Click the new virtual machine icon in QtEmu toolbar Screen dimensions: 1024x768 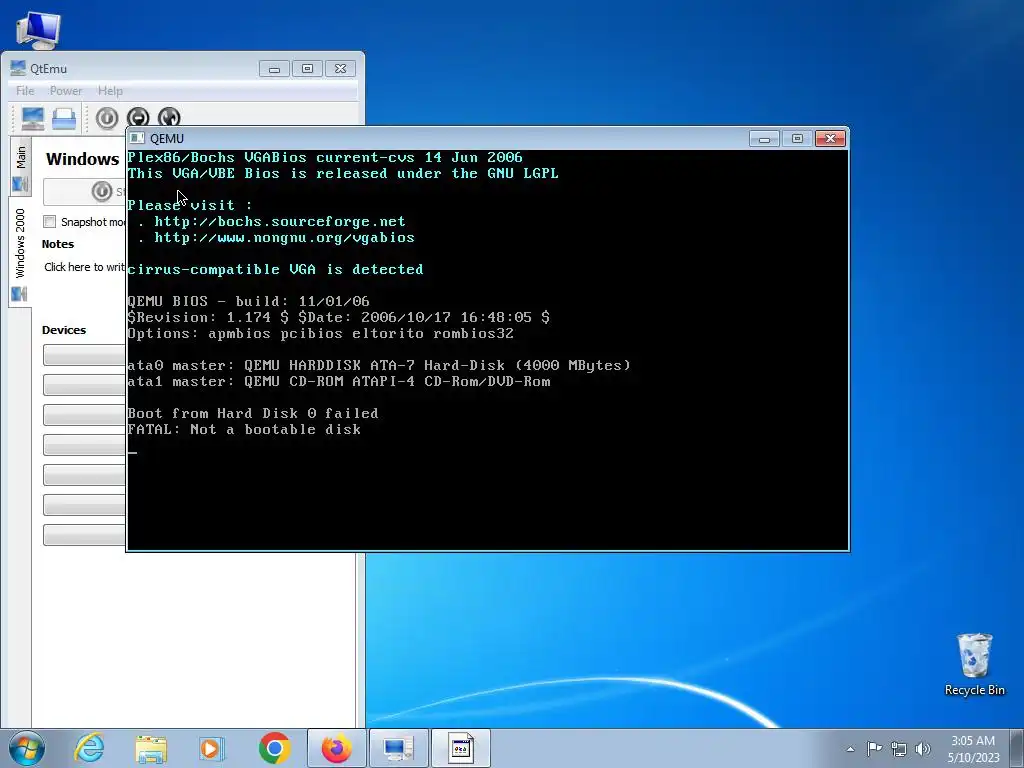click(x=33, y=118)
